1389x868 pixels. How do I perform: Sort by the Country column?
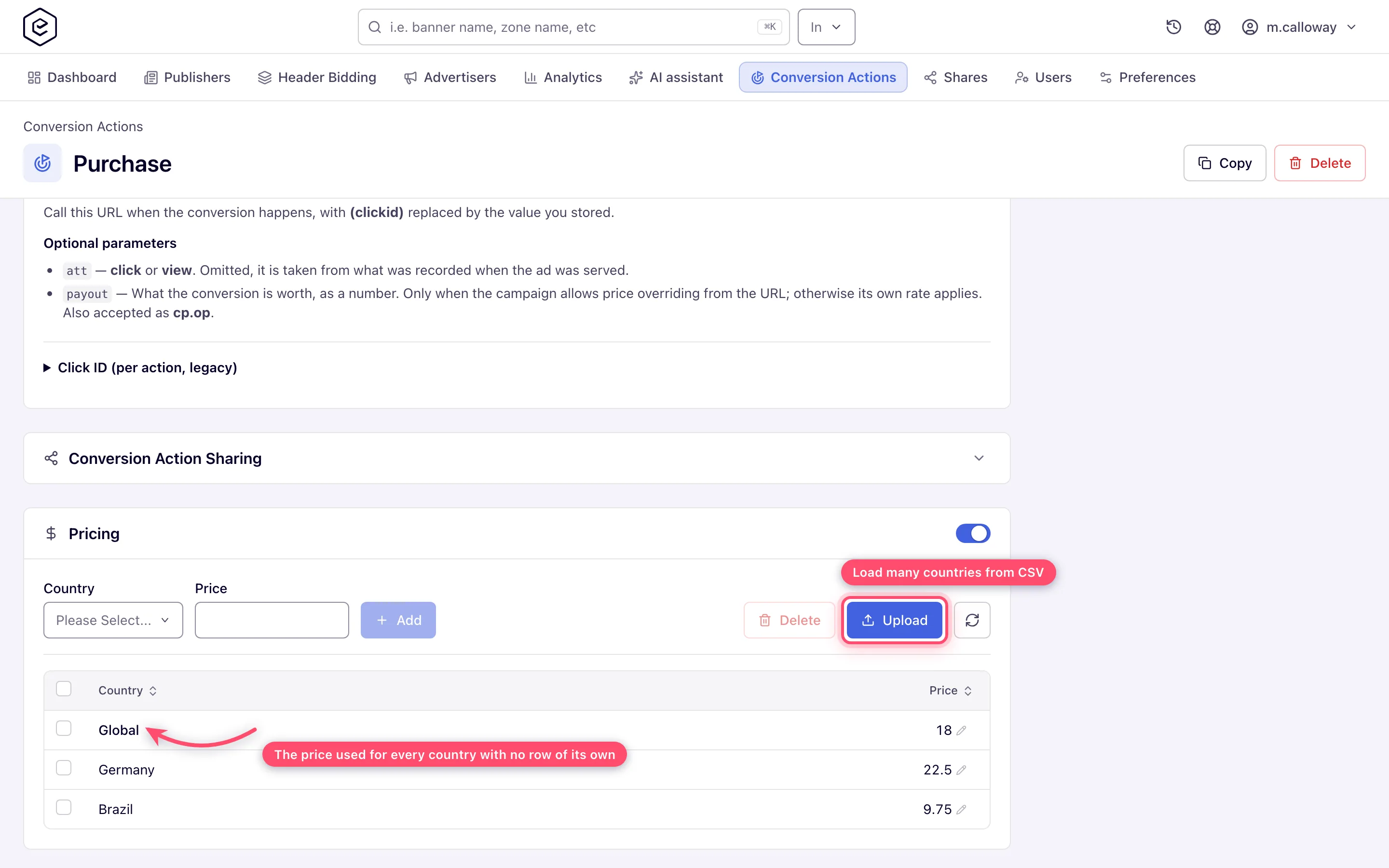coord(127,691)
